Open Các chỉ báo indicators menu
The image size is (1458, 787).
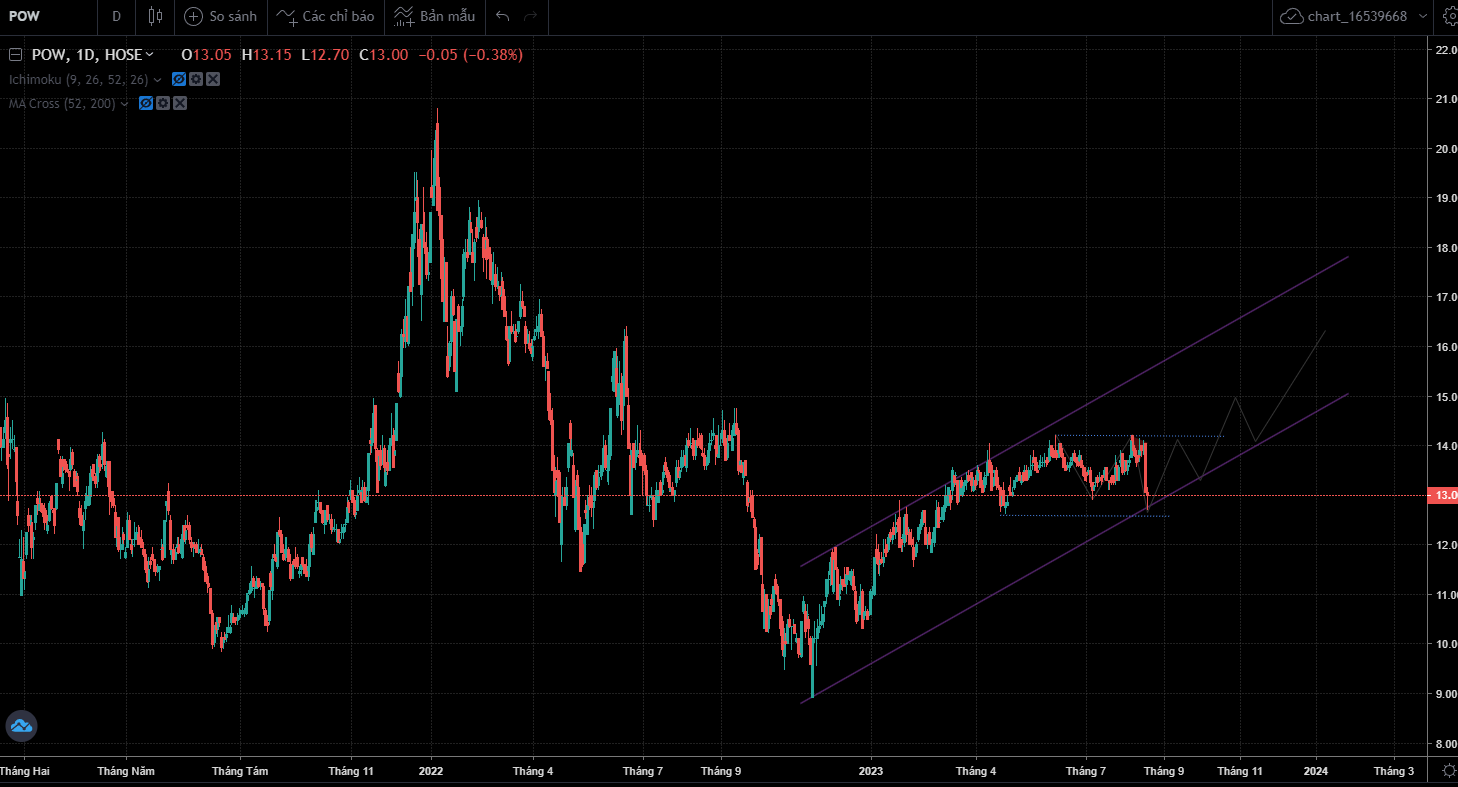click(x=325, y=16)
